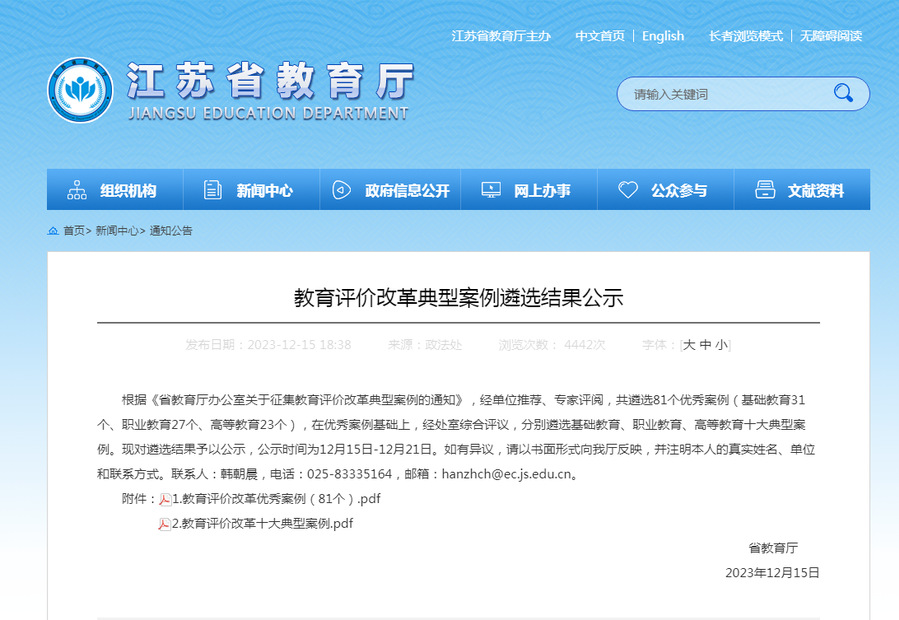Click the home icon in breadcrumb
899x620 pixels.
(53, 231)
